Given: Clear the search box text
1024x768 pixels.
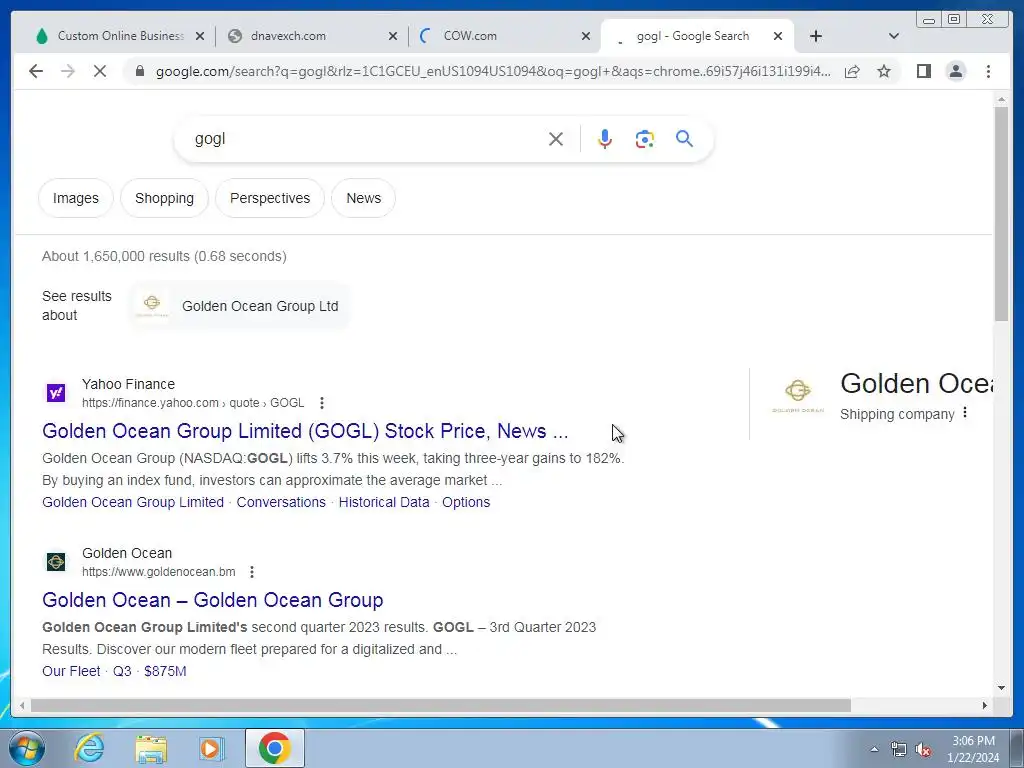Looking at the screenshot, I should click(x=556, y=139).
